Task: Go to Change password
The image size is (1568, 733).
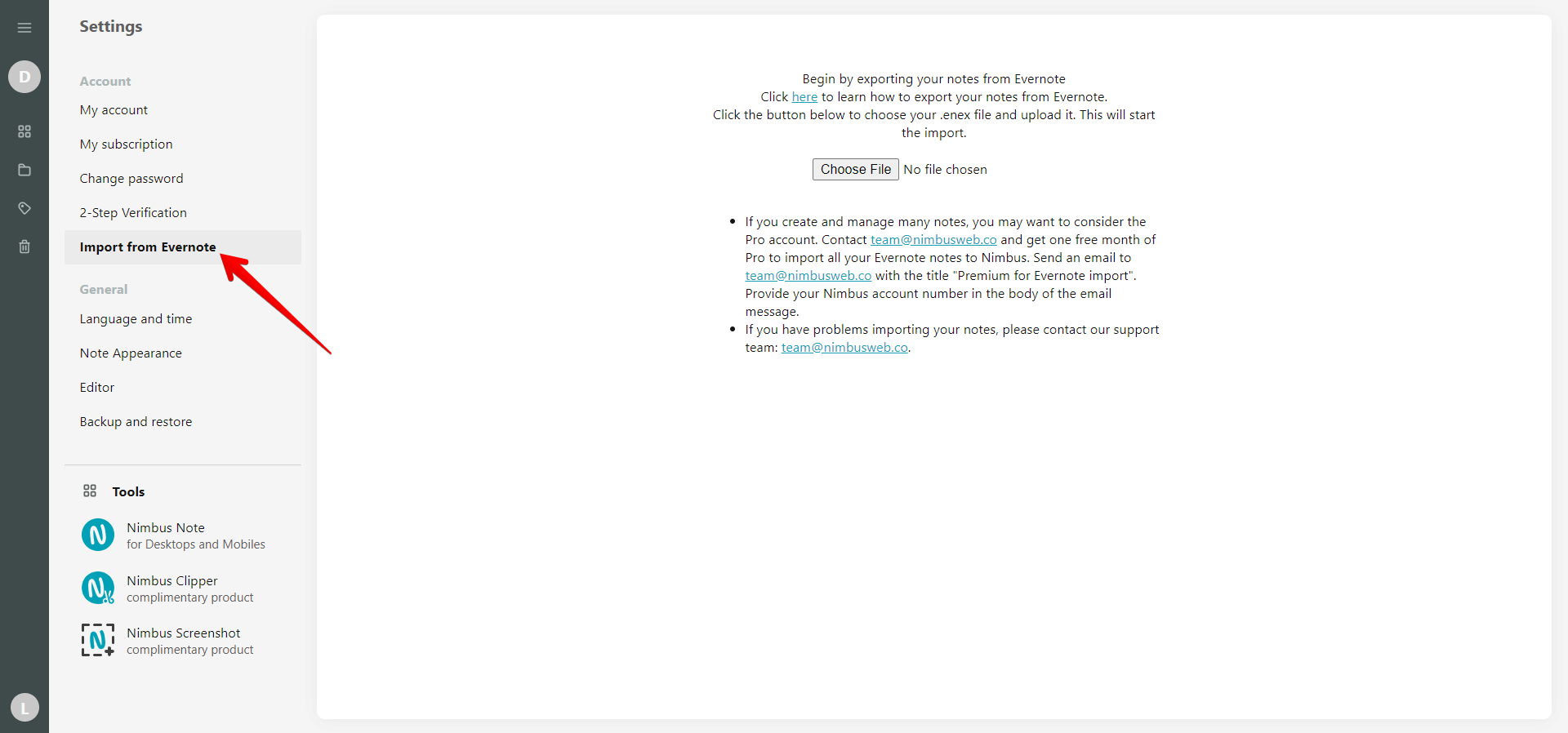Action: pos(183,179)
